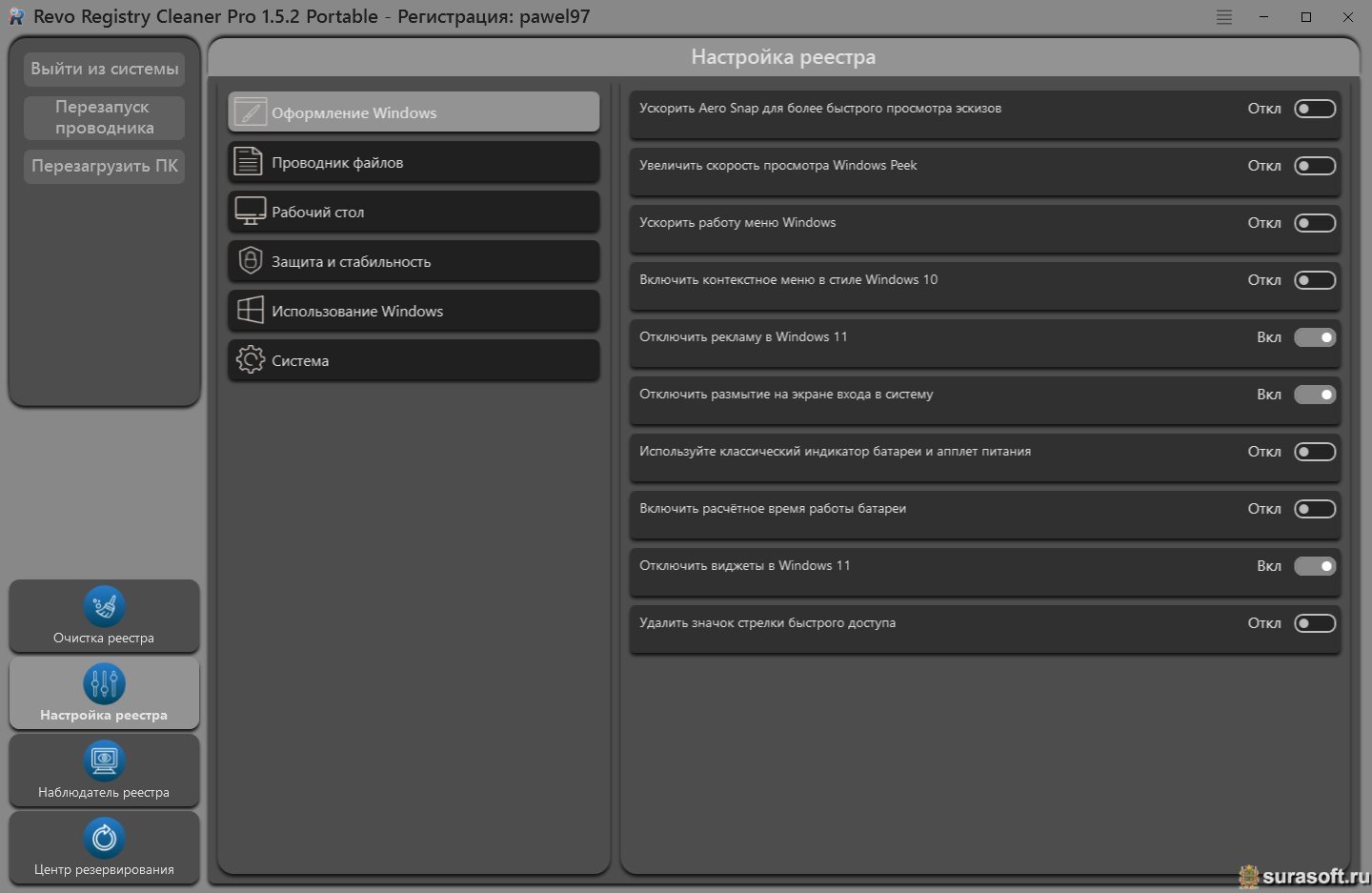This screenshot has width=1372, height=893.
Task: Enable расчётное время работы батареи switch
Action: [x=1315, y=509]
